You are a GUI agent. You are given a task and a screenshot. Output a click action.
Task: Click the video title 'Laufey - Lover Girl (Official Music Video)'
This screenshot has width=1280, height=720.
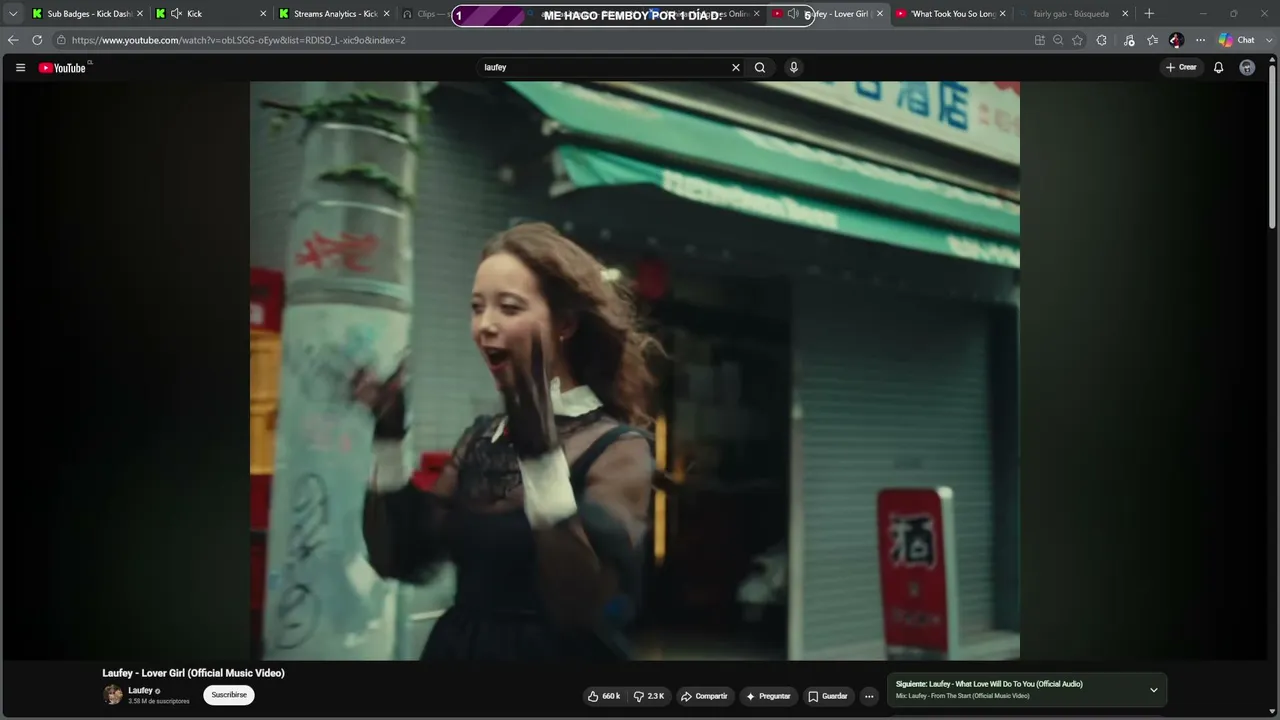pyautogui.click(x=193, y=673)
